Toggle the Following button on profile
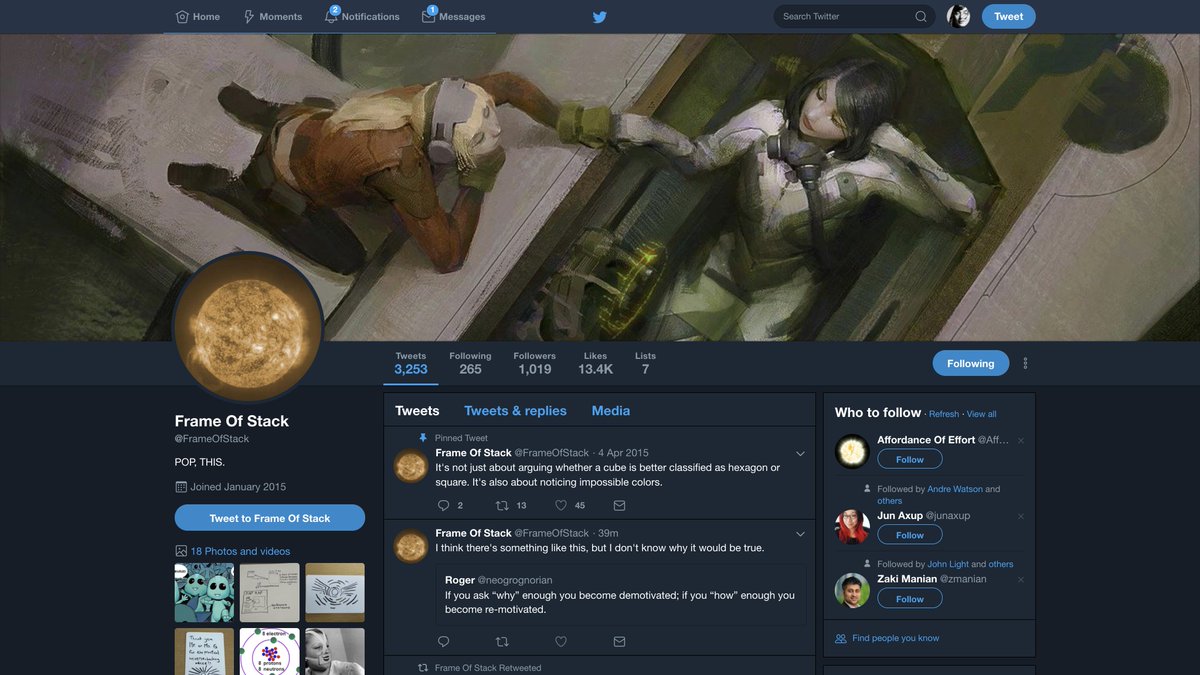This screenshot has width=1200, height=675. click(971, 363)
